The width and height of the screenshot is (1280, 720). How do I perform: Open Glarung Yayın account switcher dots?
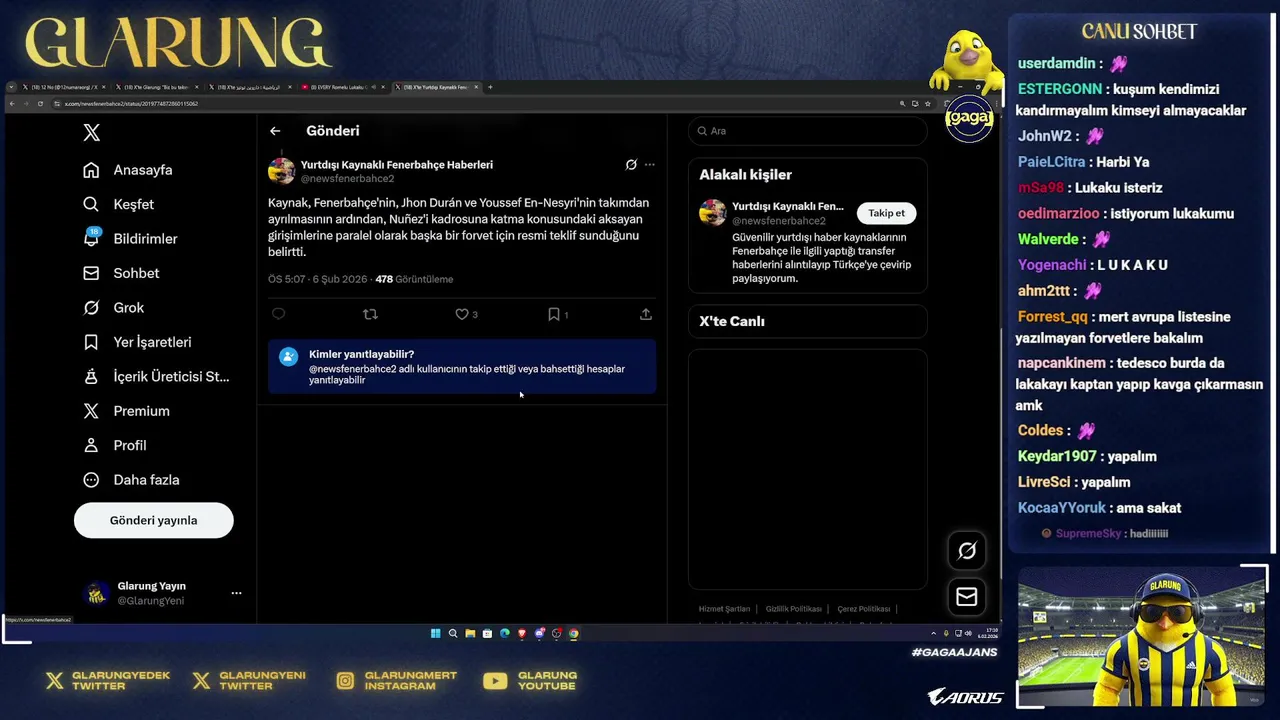click(236, 593)
